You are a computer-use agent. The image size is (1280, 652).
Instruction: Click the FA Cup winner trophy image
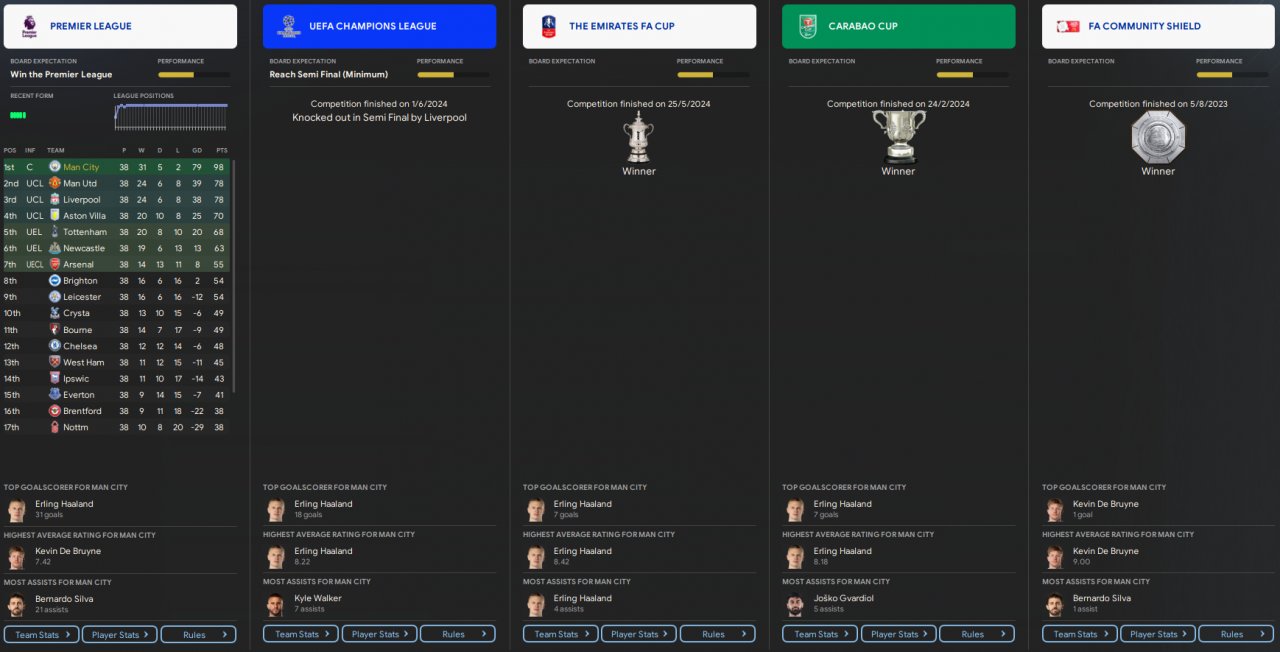[638, 137]
